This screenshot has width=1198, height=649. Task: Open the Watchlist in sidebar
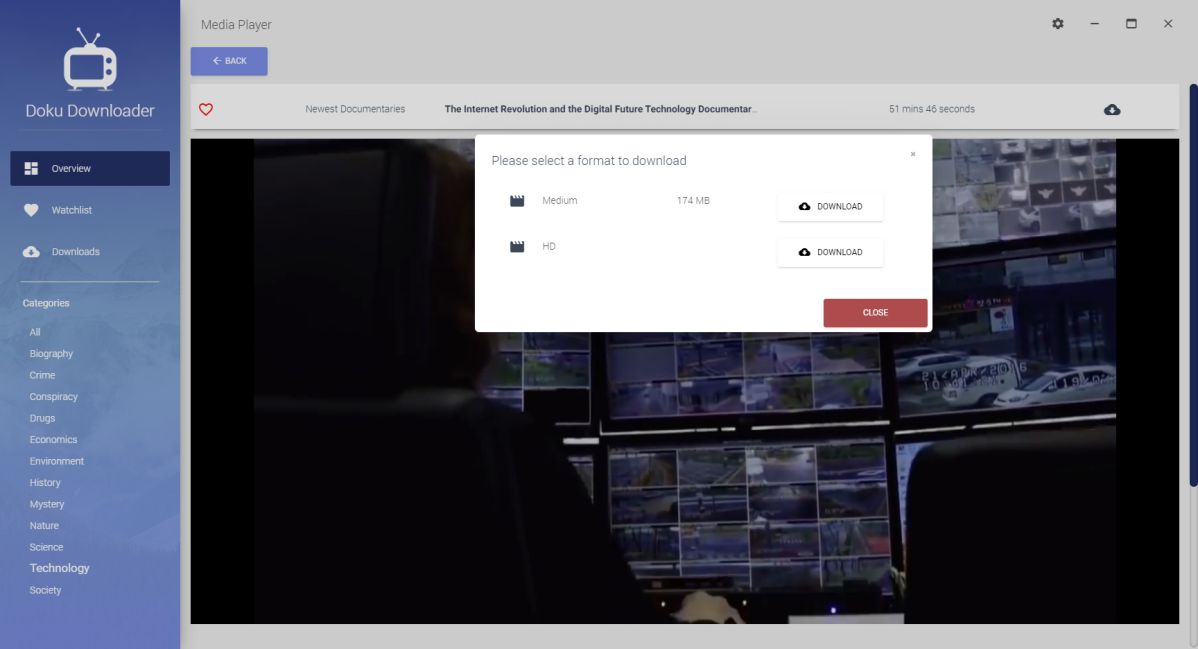click(71, 210)
